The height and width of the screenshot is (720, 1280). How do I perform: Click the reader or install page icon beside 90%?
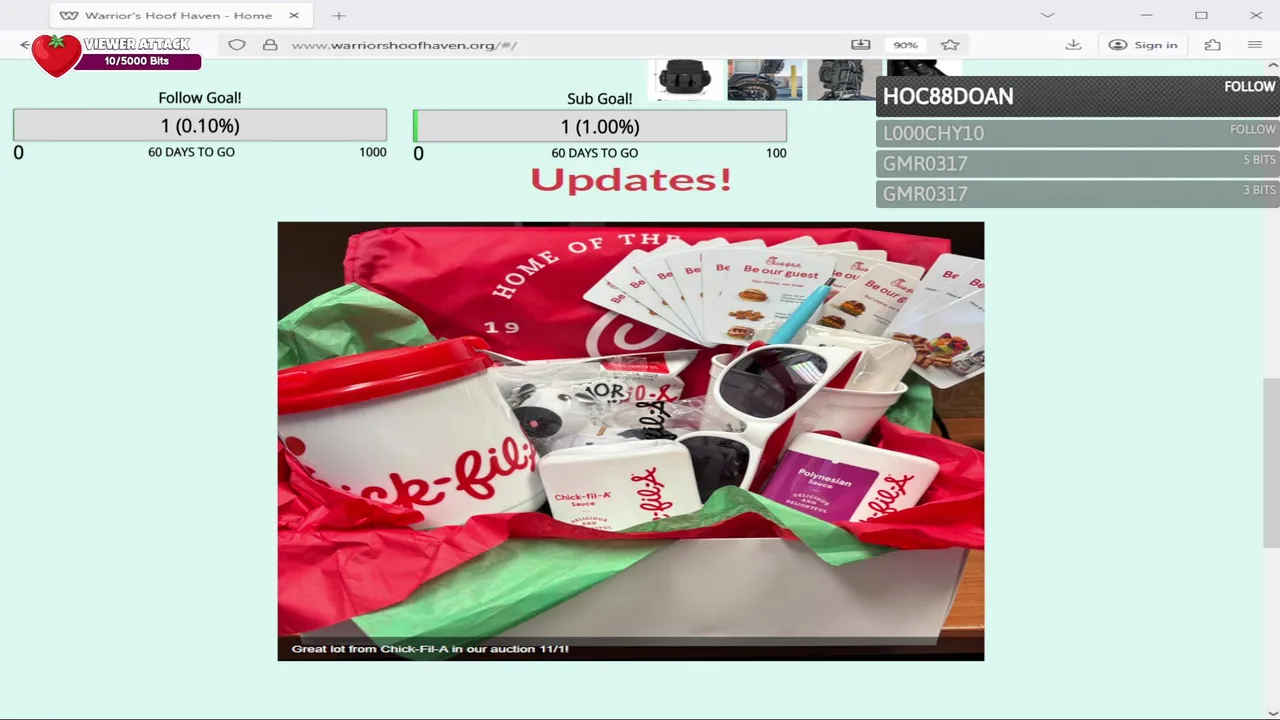click(x=860, y=45)
